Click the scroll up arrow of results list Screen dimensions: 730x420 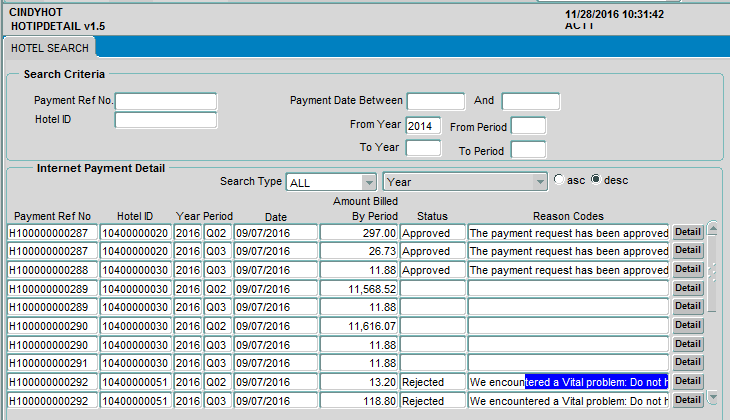[x=713, y=229]
